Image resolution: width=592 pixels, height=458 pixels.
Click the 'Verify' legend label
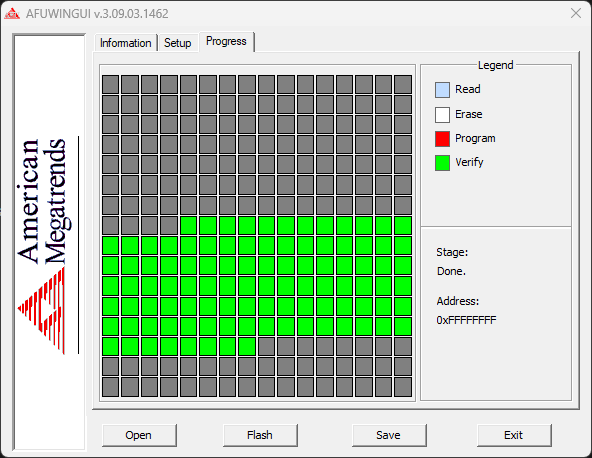[469, 163]
